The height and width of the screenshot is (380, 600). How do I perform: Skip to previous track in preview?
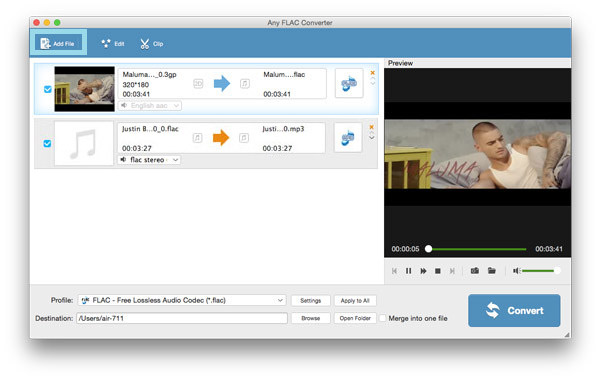click(x=394, y=271)
